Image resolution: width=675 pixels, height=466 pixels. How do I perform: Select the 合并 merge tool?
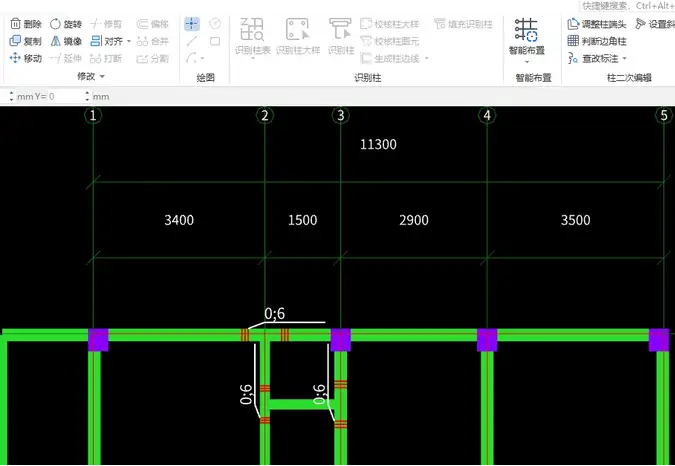pyautogui.click(x=152, y=41)
